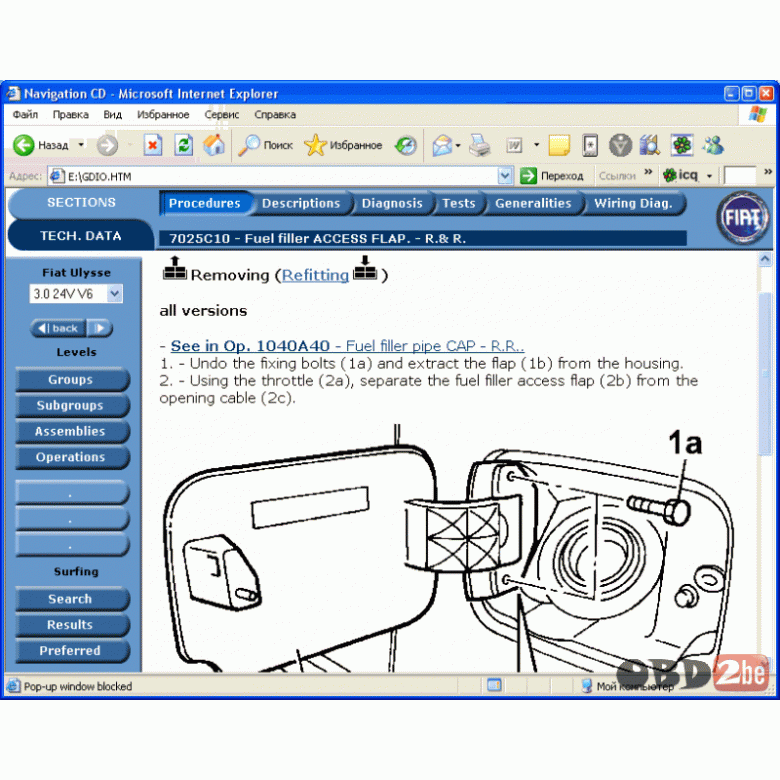Click the TECH. DATA button
780x780 pixels.
point(81,236)
